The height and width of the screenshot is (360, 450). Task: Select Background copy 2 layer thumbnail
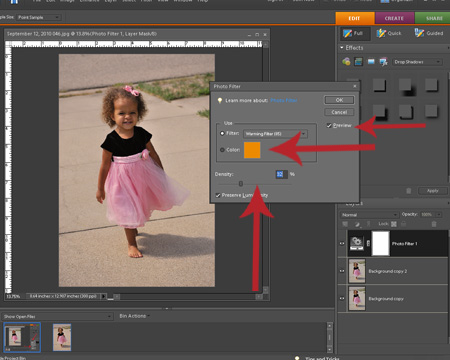tap(357, 271)
